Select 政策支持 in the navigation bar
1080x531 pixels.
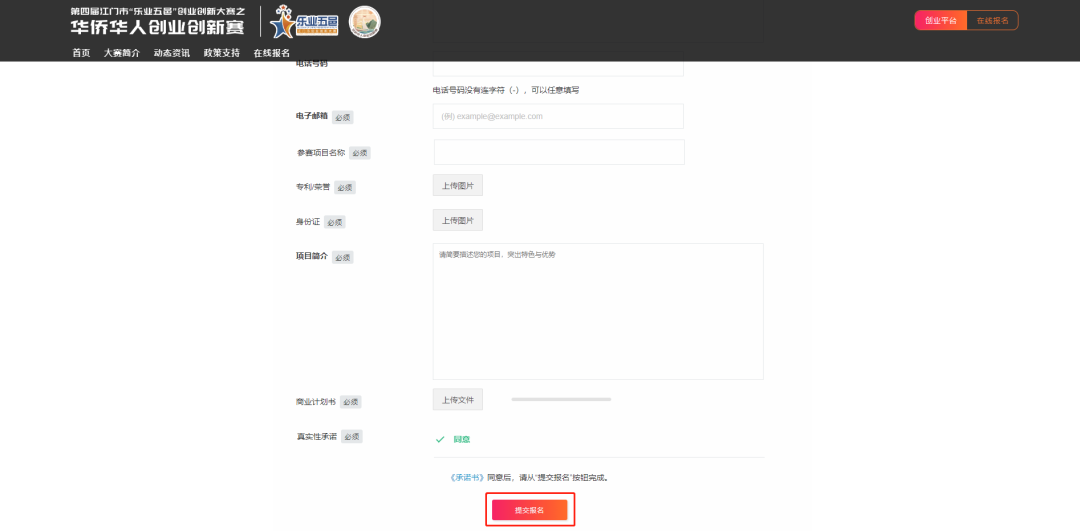coord(221,53)
